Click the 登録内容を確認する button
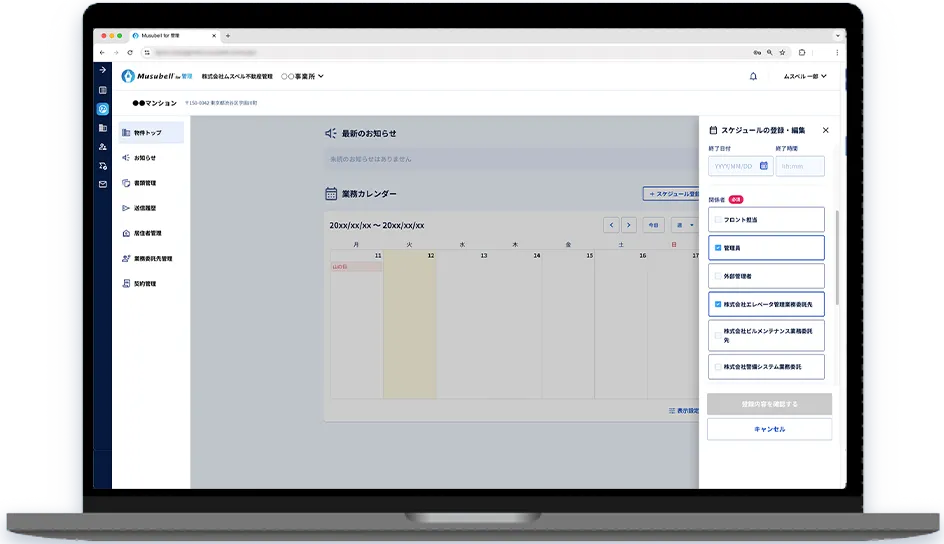 pyautogui.click(x=769, y=404)
